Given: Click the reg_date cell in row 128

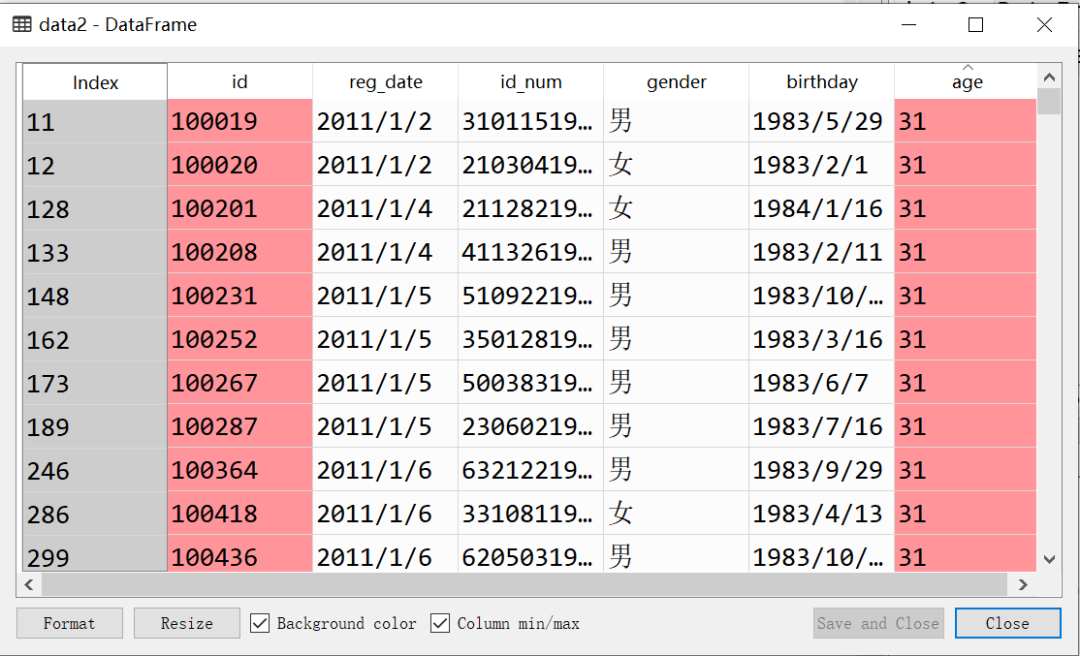Looking at the screenshot, I should pos(385,208).
